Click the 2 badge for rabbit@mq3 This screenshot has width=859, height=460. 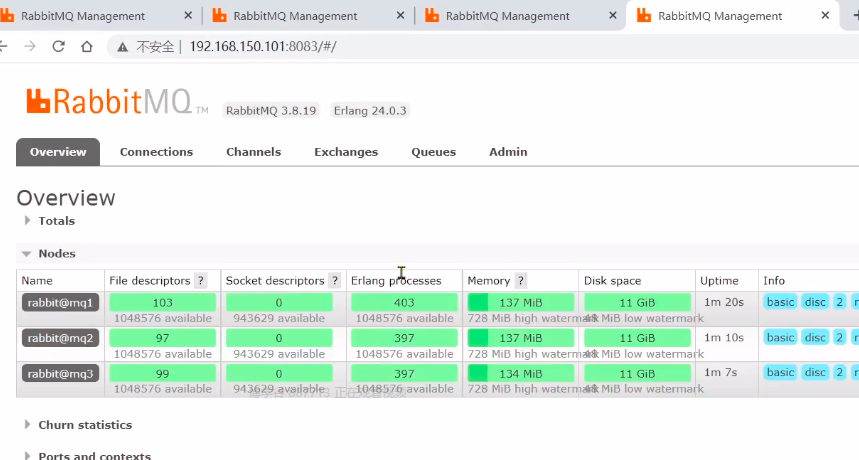click(839, 372)
